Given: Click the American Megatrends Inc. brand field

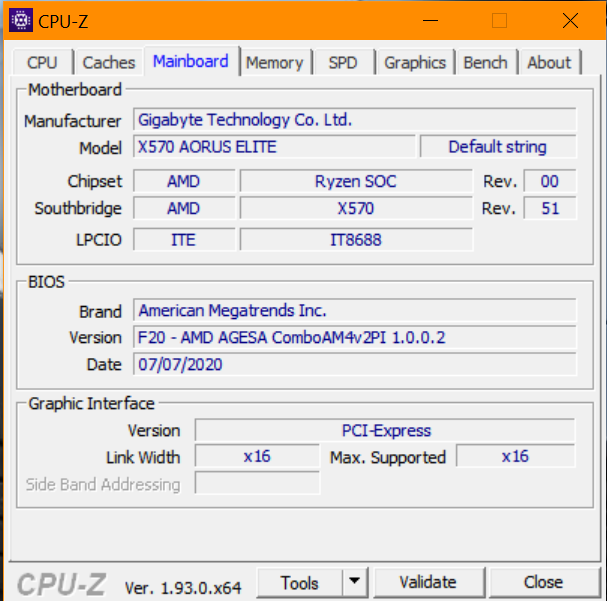Looking at the screenshot, I should pyautogui.click(x=355, y=310).
